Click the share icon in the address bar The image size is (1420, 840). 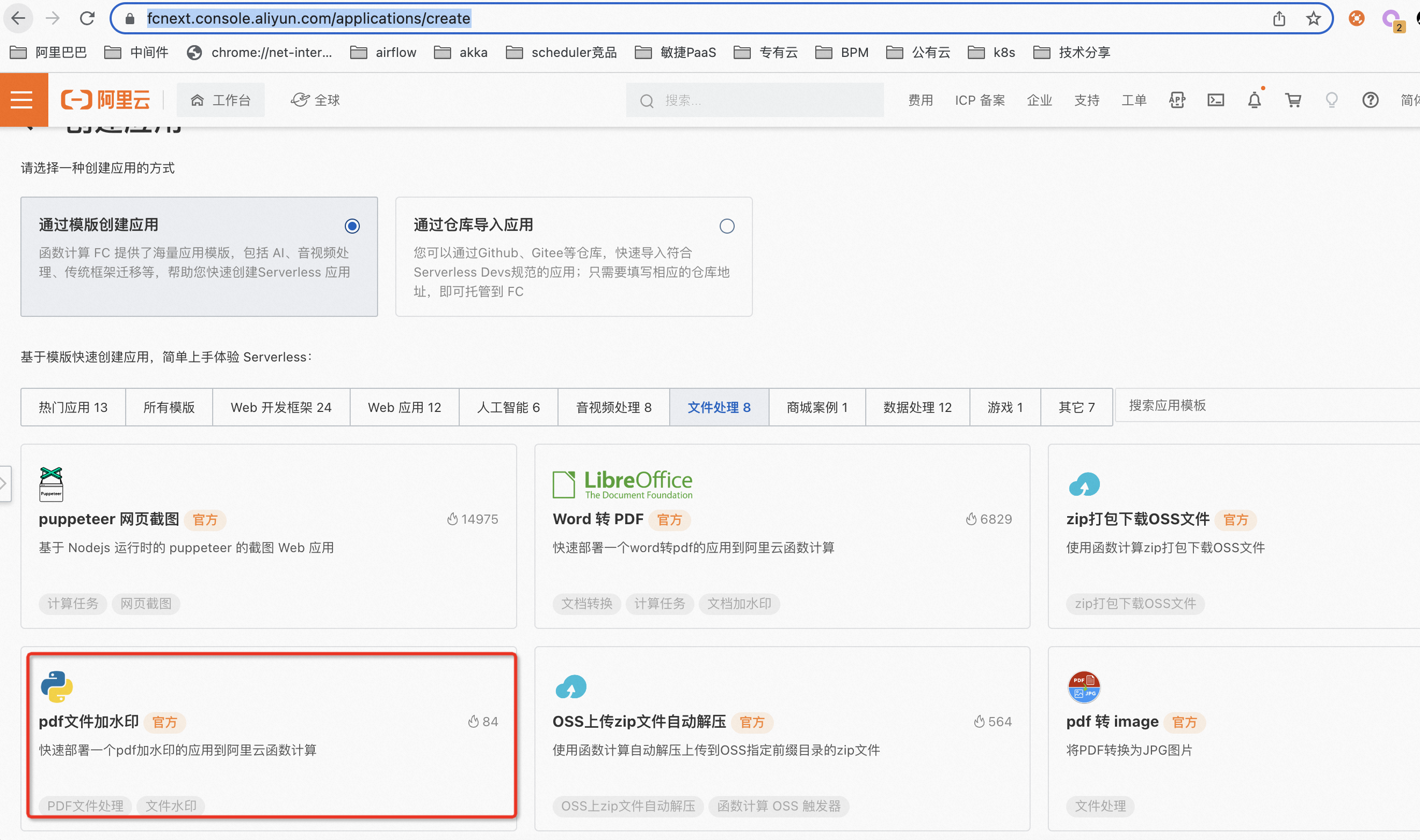pyautogui.click(x=1279, y=19)
